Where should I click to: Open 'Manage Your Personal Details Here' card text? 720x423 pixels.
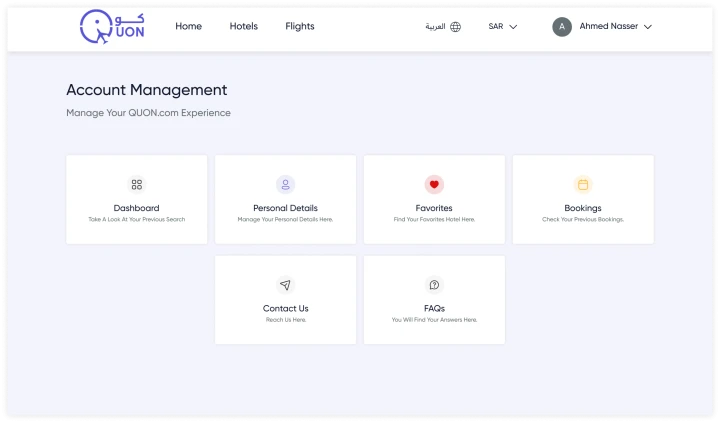click(285, 219)
